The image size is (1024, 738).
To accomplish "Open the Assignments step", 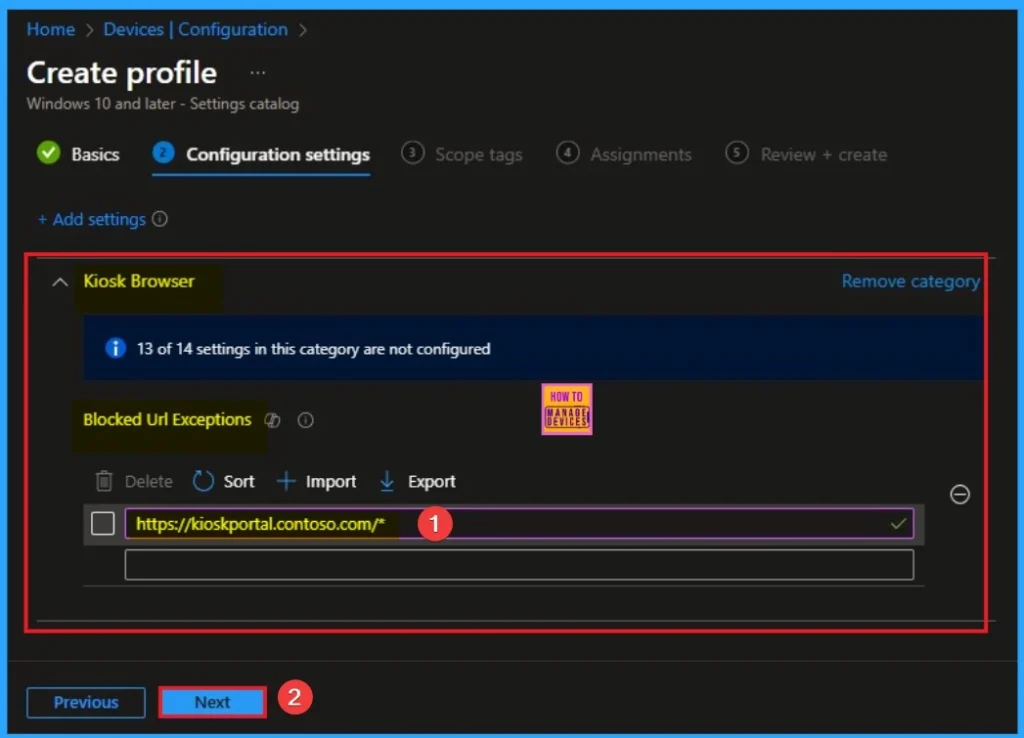I will coord(624,154).
